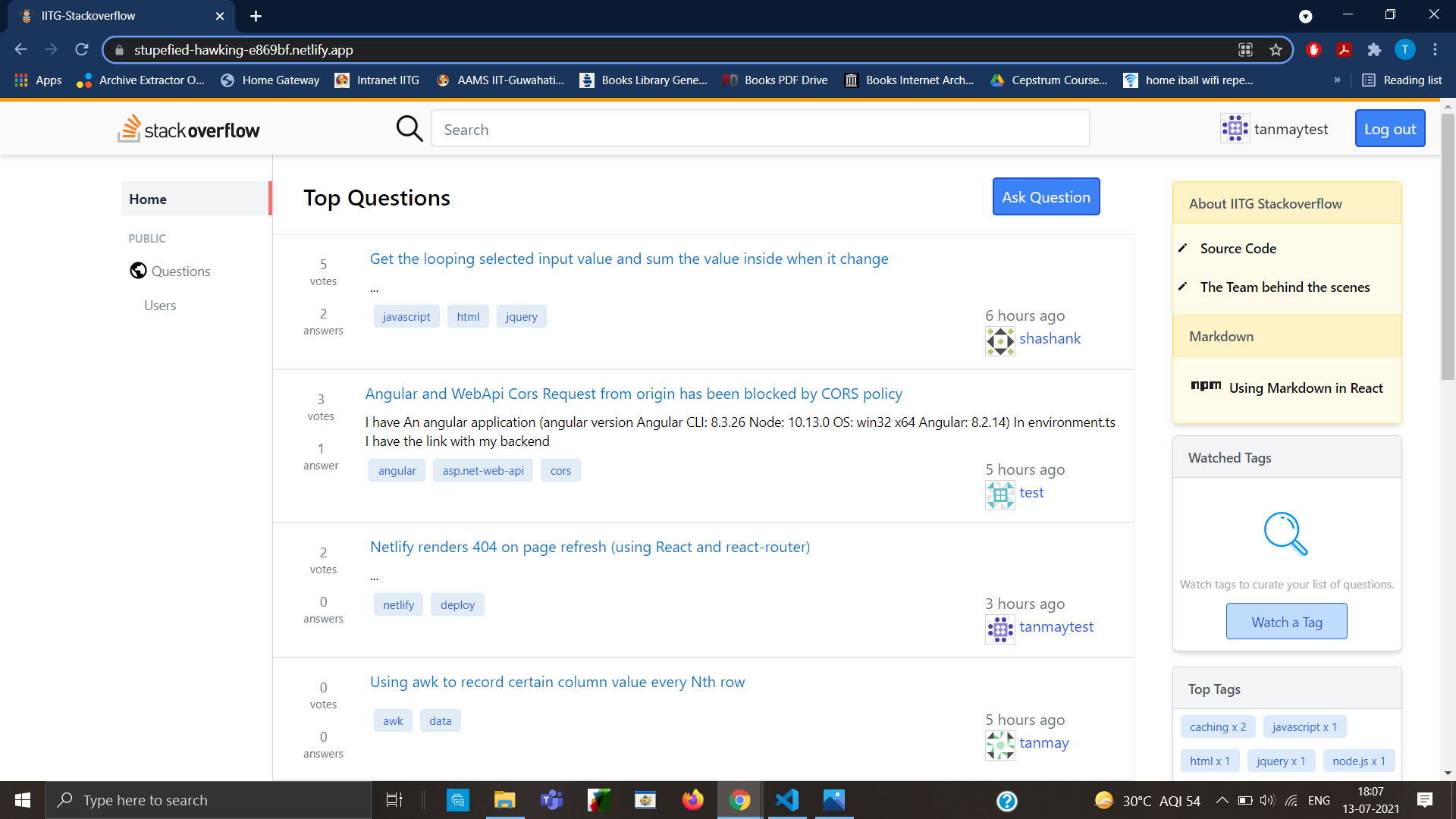1456x819 pixels.
Task: Click shashank's user avatar icon
Action: [x=999, y=340]
